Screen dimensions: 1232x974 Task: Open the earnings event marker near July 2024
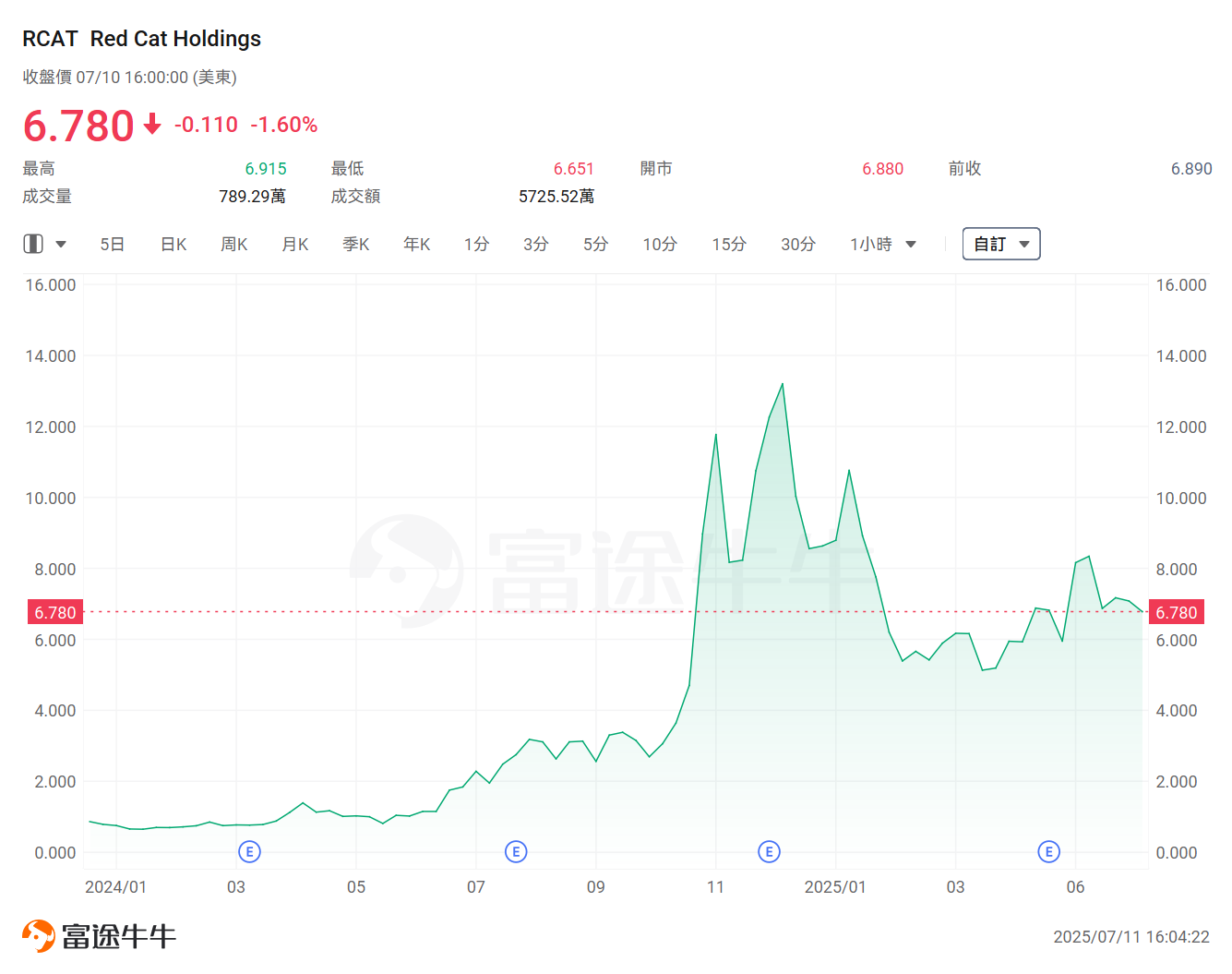(516, 851)
